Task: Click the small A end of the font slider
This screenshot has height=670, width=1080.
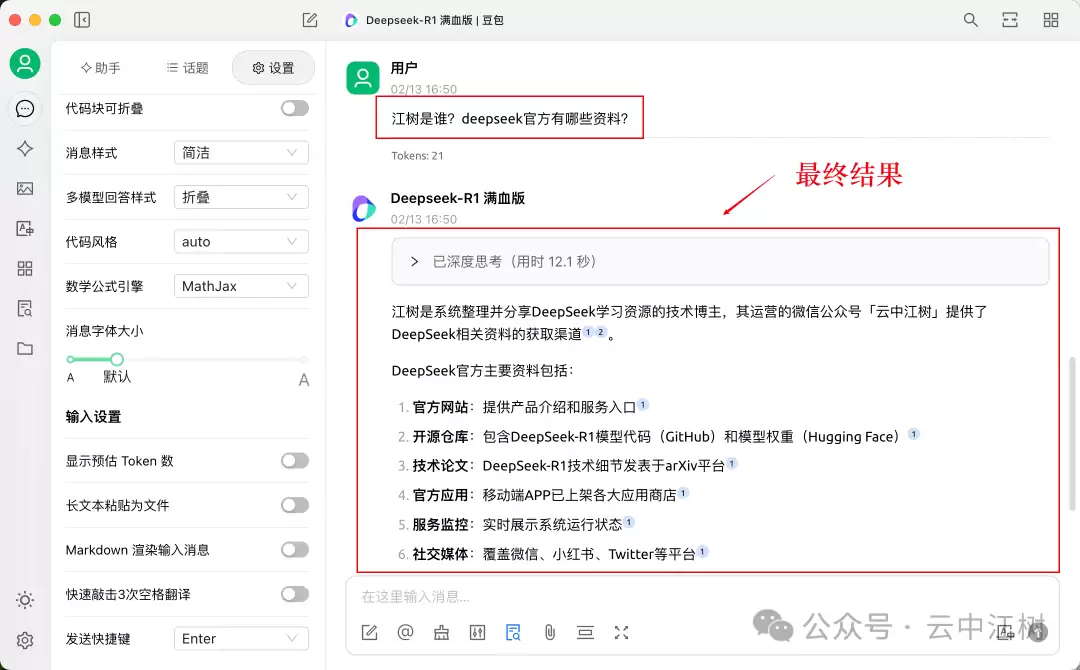Action: pyautogui.click(x=70, y=377)
